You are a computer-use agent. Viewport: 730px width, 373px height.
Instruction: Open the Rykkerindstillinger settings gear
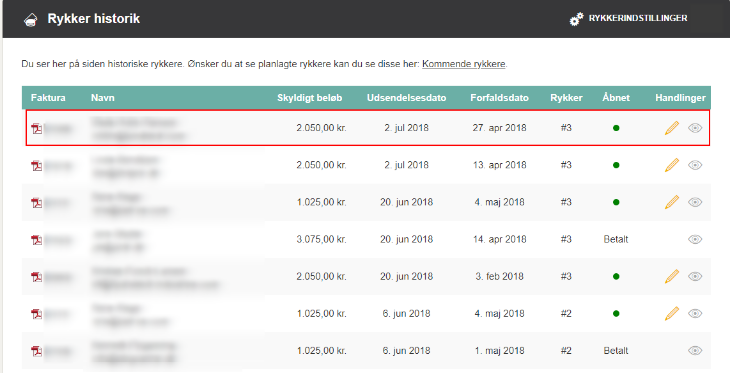[x=576, y=19]
